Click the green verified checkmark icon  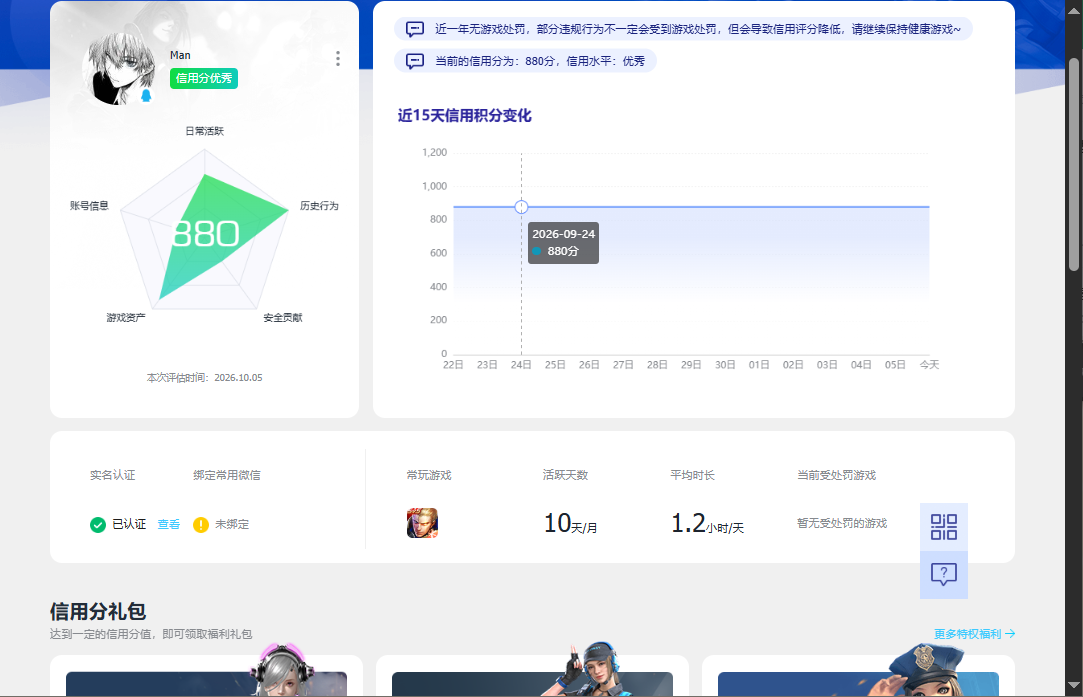[98, 525]
